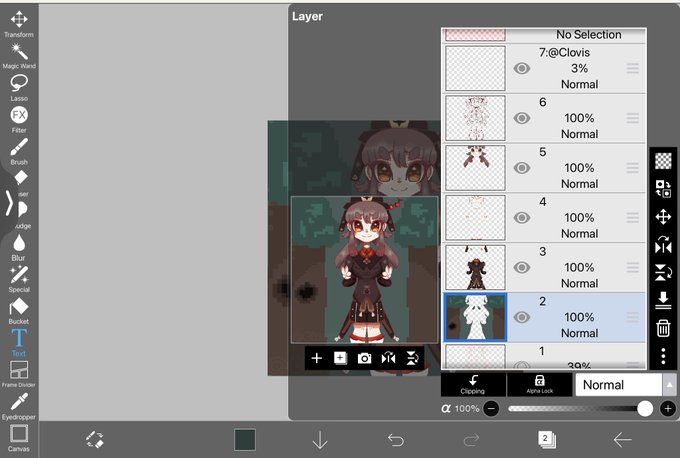Viewport: 680px width, 458px height.
Task: Select the Text tool
Action: coord(19,342)
